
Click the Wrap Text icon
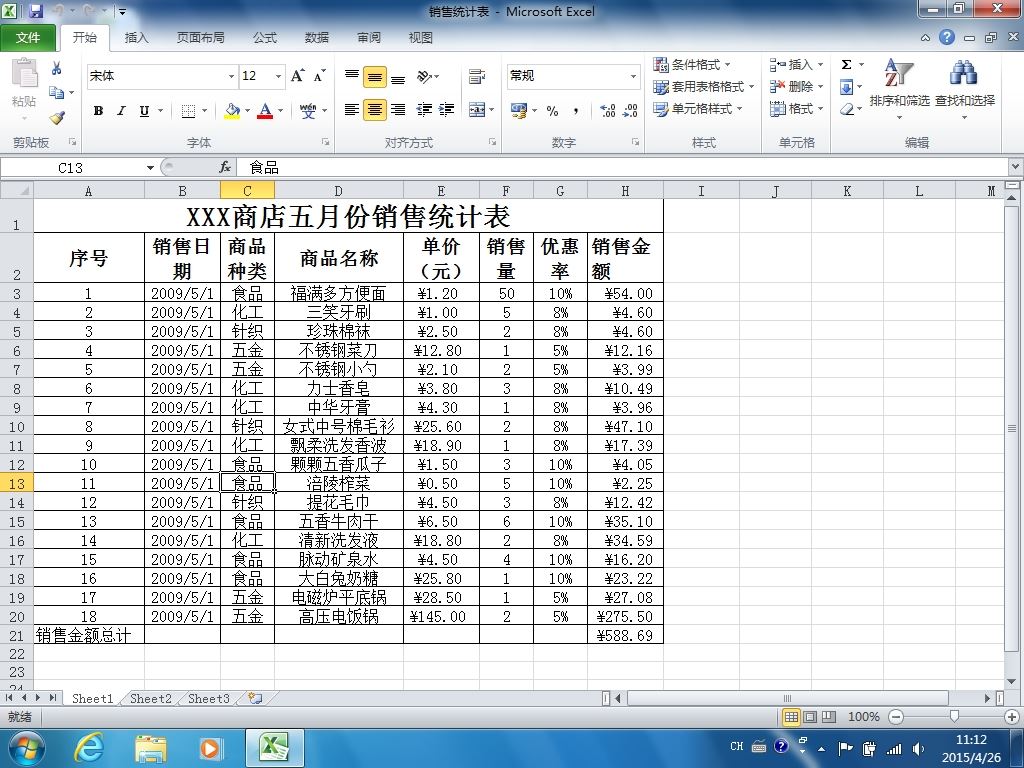point(477,76)
